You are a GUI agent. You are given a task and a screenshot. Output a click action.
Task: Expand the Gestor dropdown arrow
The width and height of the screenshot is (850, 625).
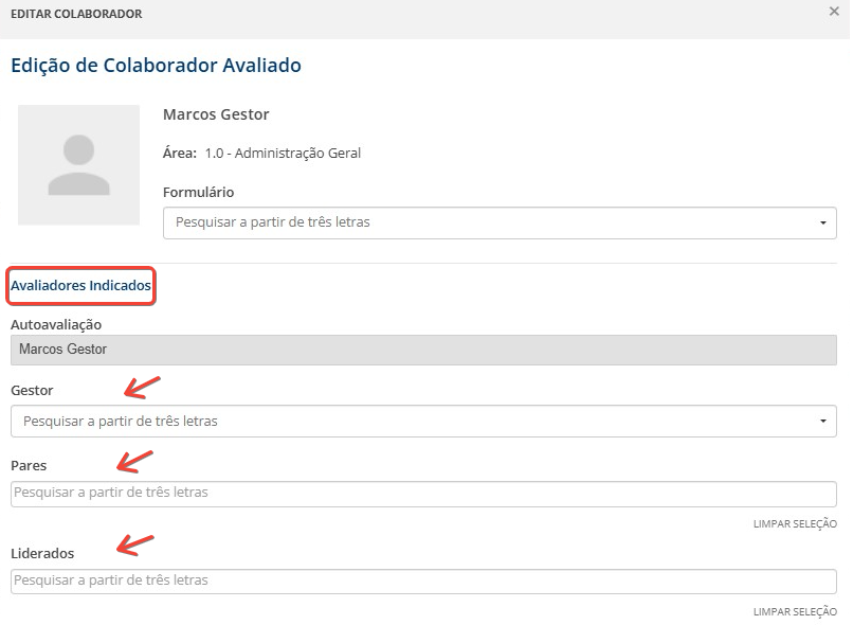(x=822, y=421)
